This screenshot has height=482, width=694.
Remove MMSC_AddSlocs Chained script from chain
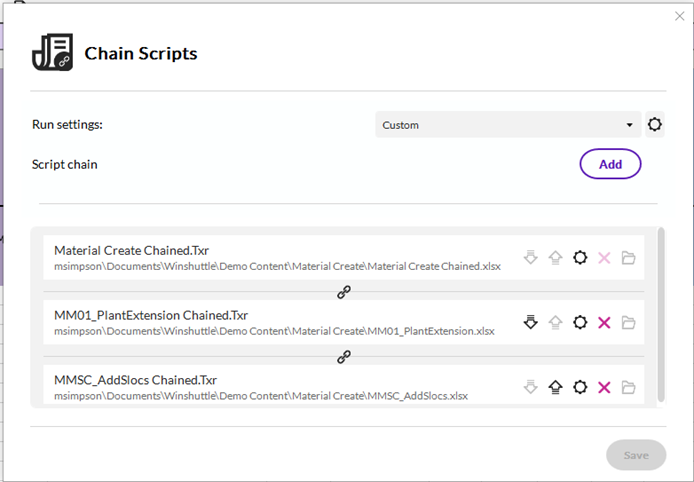(x=604, y=387)
